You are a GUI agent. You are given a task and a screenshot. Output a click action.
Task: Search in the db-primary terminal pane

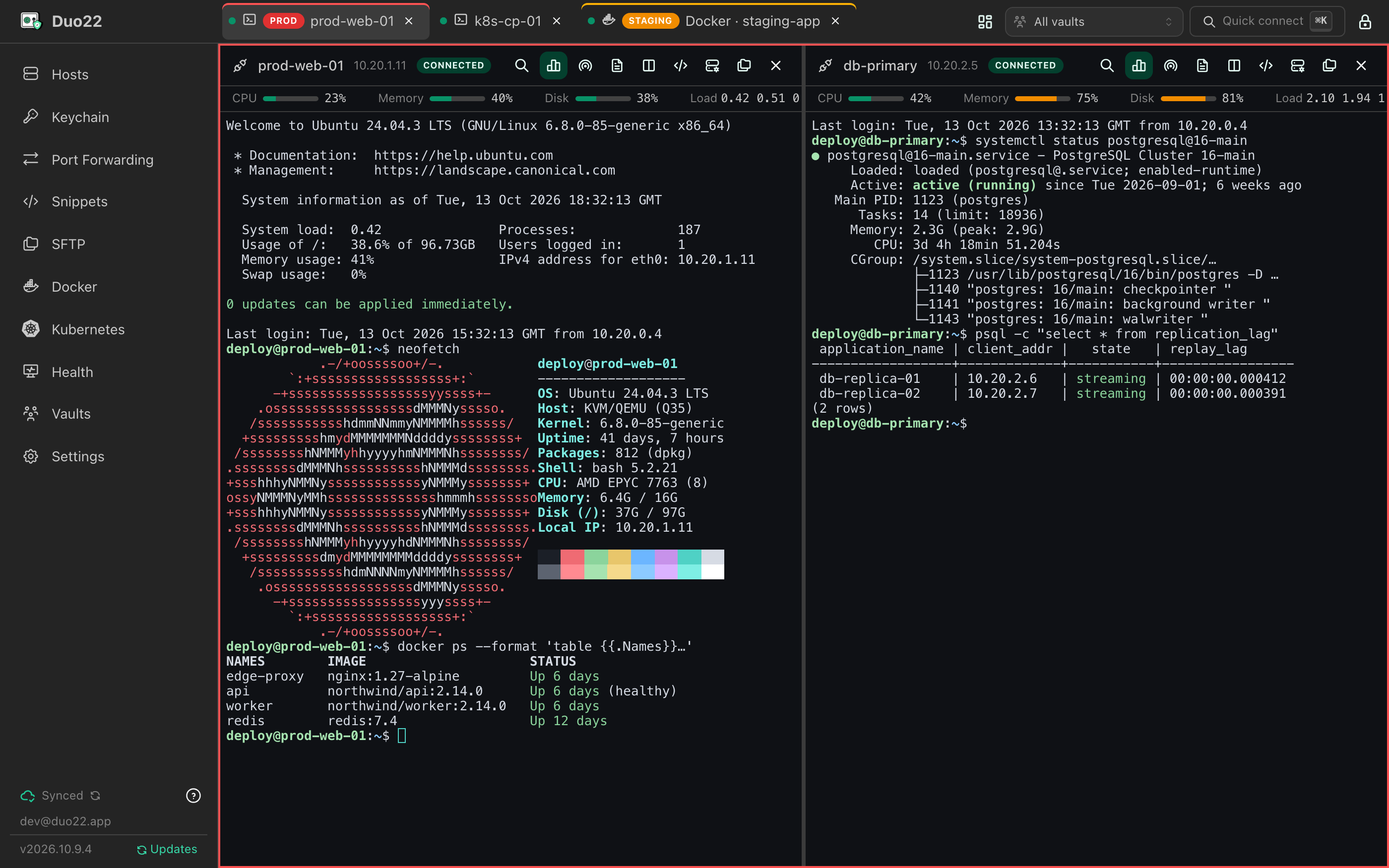click(x=1107, y=65)
